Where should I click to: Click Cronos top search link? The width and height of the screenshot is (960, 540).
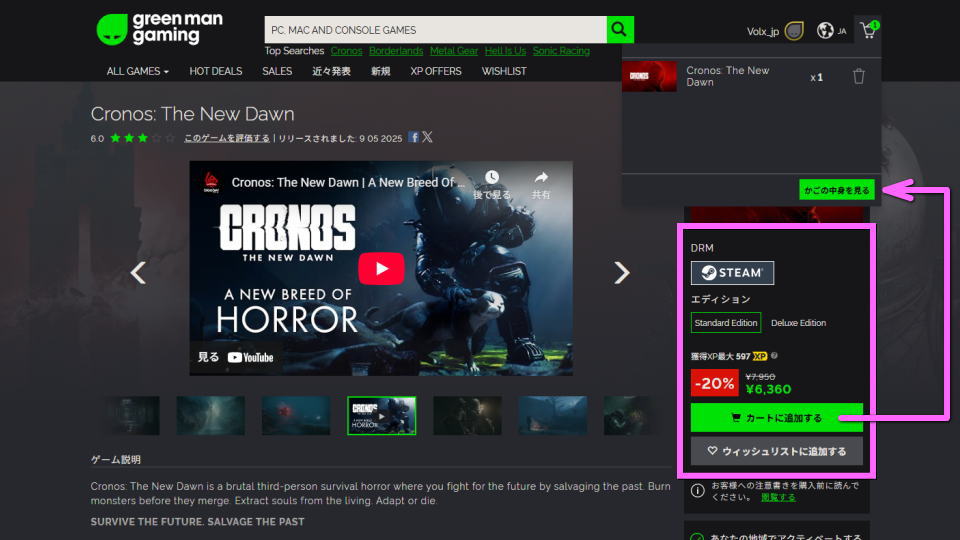347,51
